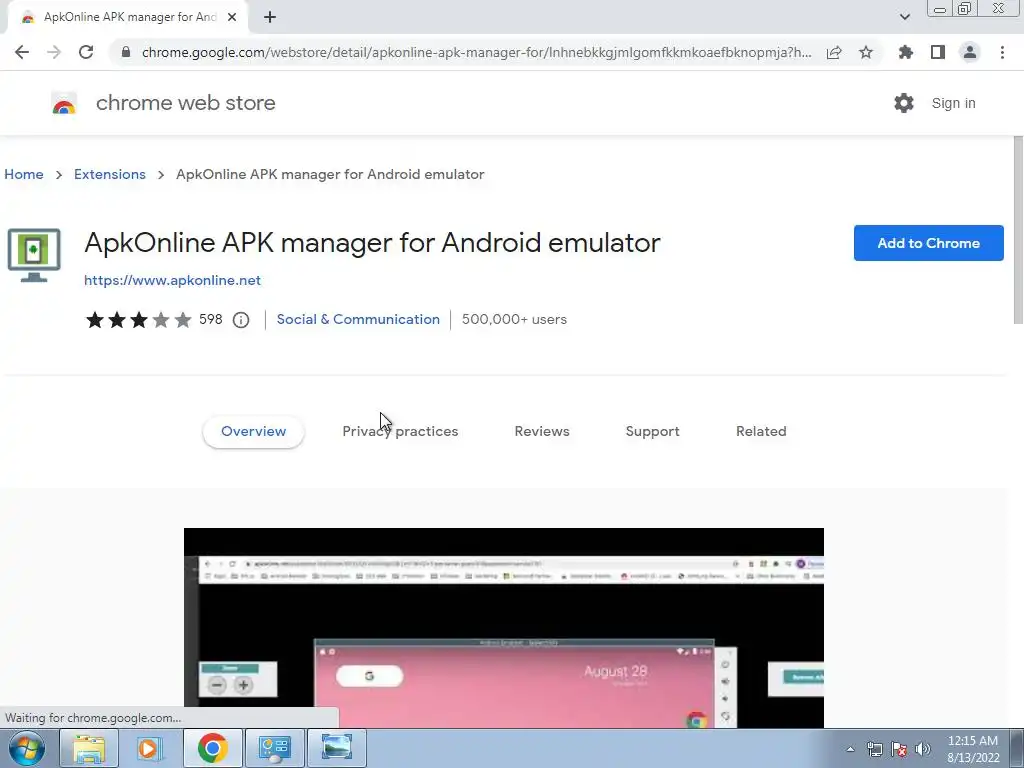Viewport: 1024px width, 768px height.
Task: Select the Overview tab
Action: [x=253, y=431]
